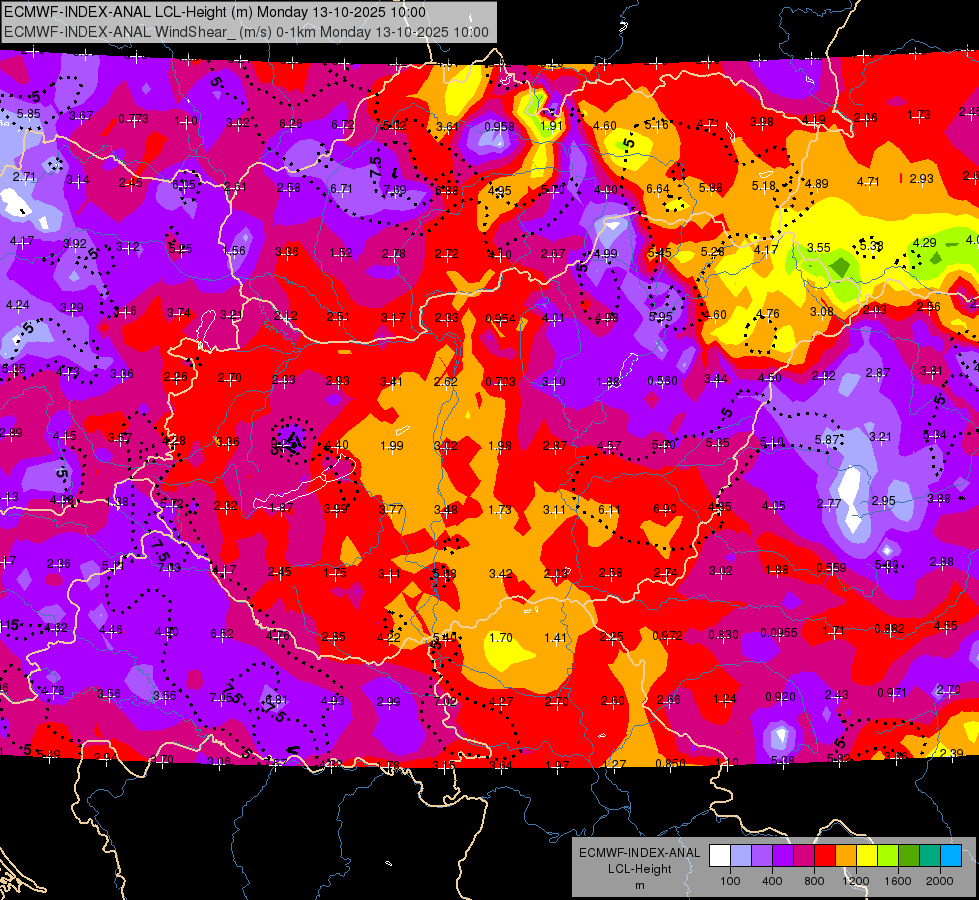The width and height of the screenshot is (979, 900).
Task: Click the wind shear value '0.882'
Action: pos(889,629)
